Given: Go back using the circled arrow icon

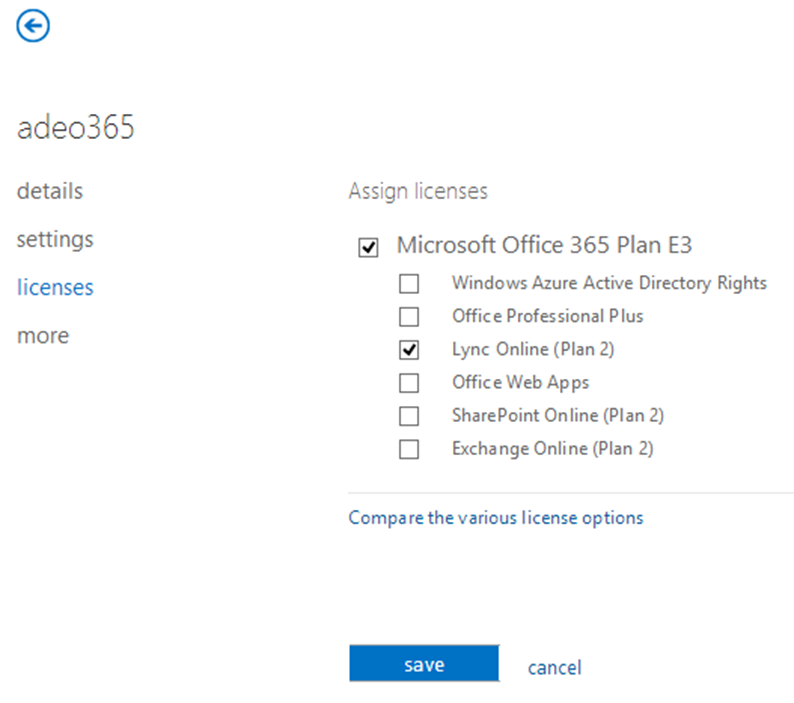Looking at the screenshot, I should tap(33, 25).
